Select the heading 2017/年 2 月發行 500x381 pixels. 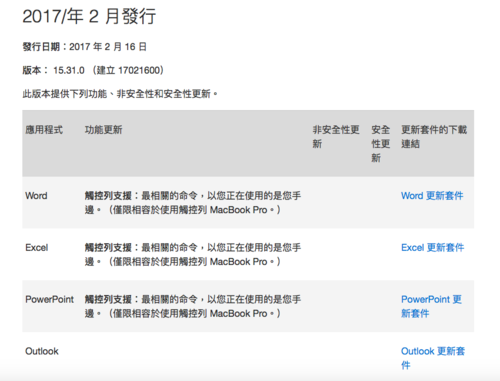tap(89, 16)
